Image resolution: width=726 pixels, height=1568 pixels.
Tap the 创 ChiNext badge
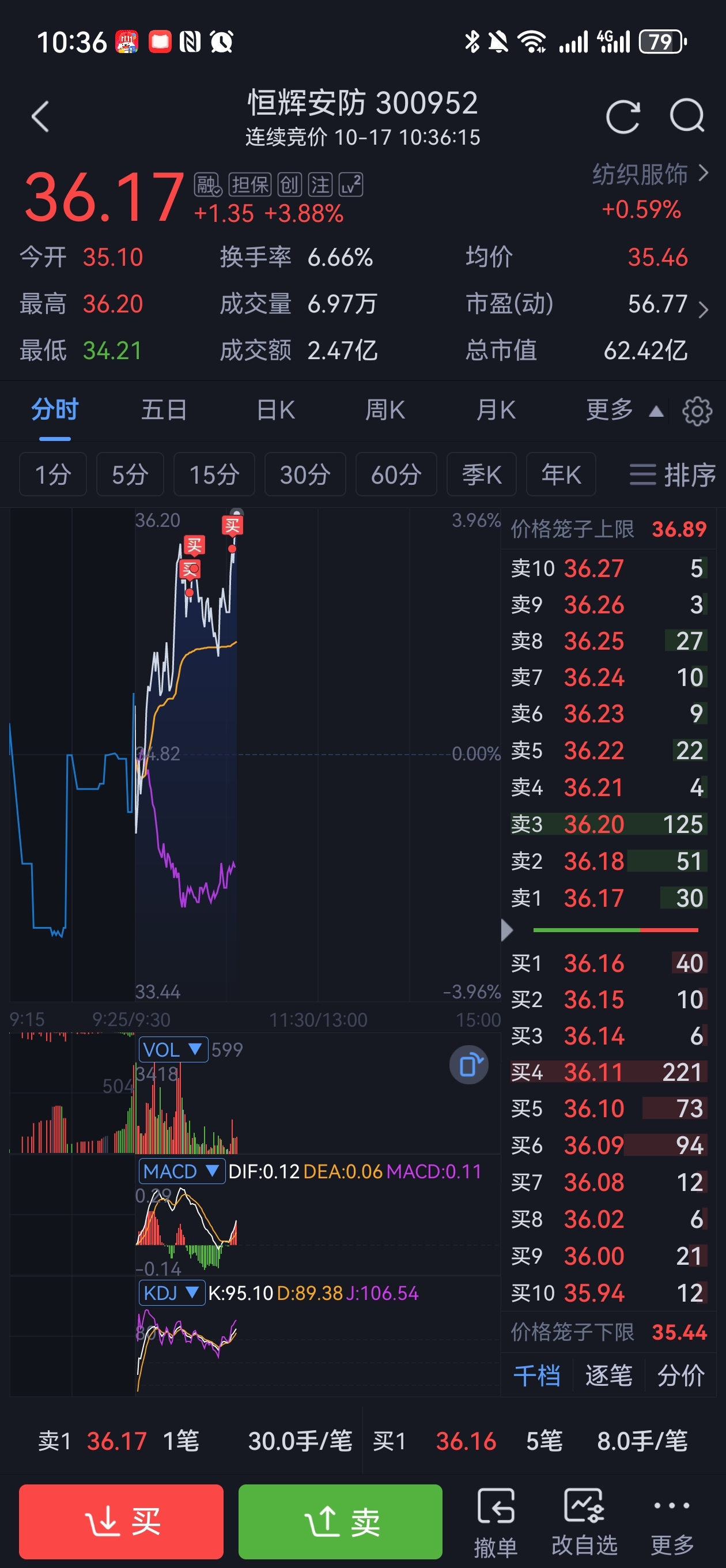pyautogui.click(x=289, y=184)
